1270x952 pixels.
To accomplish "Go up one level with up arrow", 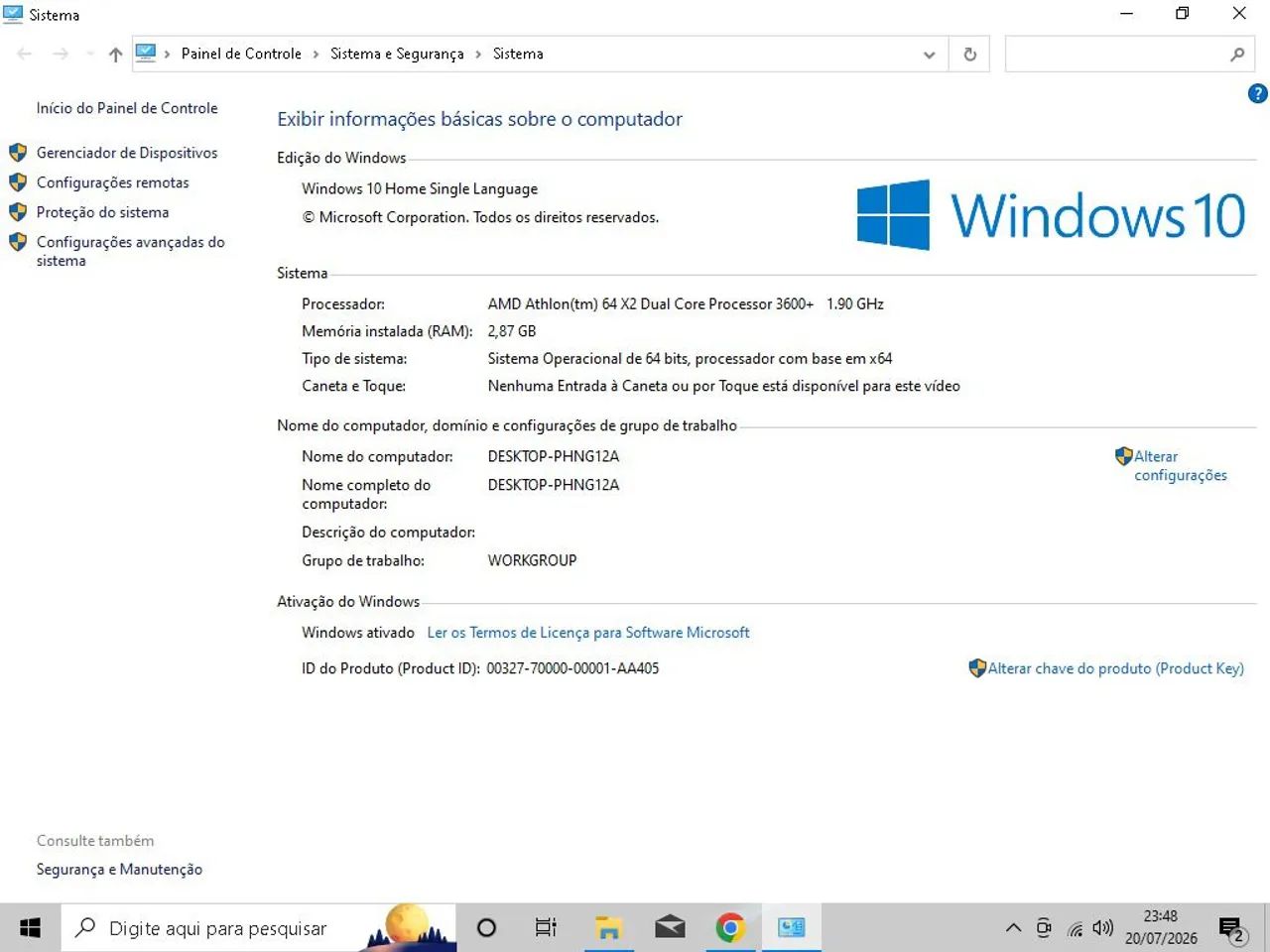I will (x=115, y=55).
